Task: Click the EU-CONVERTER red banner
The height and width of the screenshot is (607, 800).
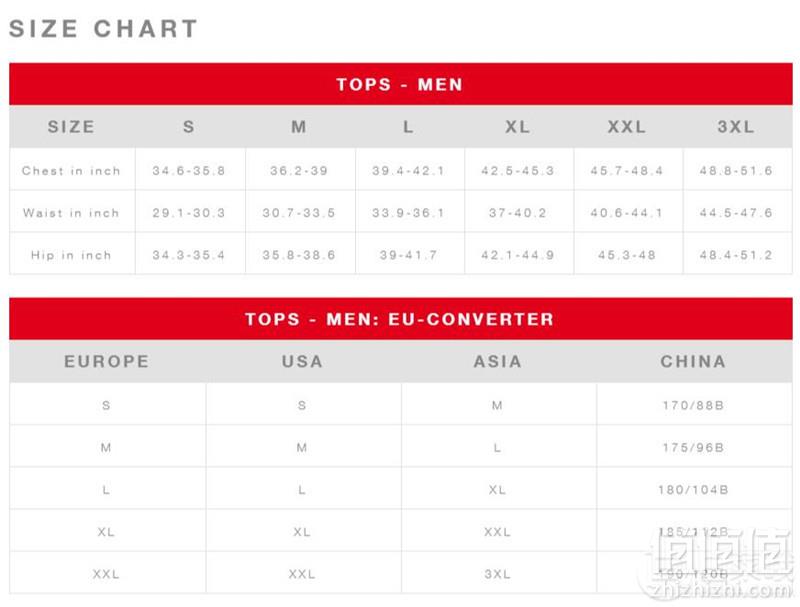Action: 401,319
